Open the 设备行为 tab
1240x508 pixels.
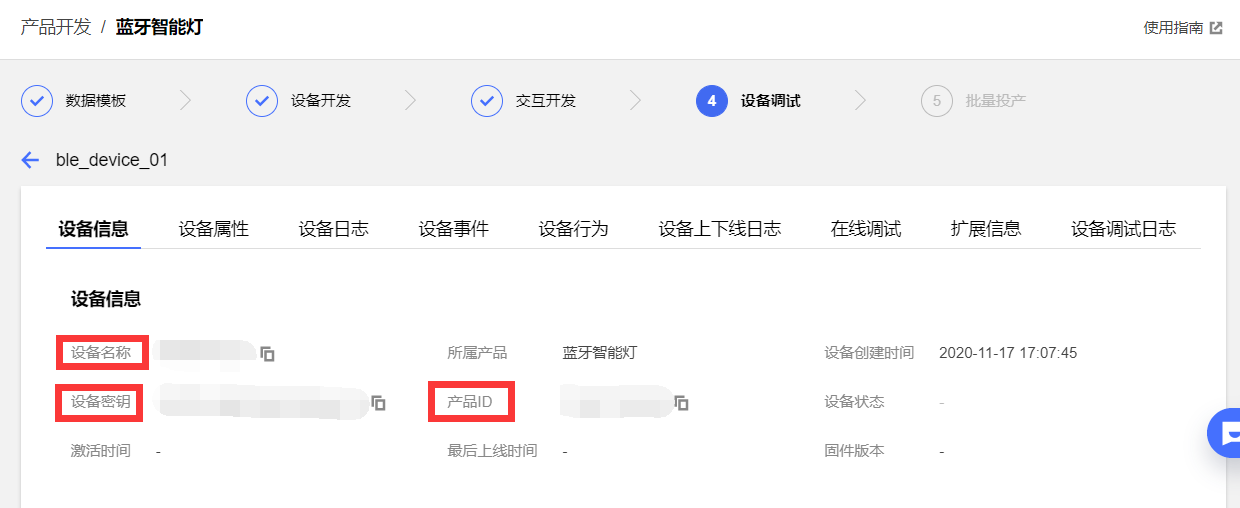[574, 229]
